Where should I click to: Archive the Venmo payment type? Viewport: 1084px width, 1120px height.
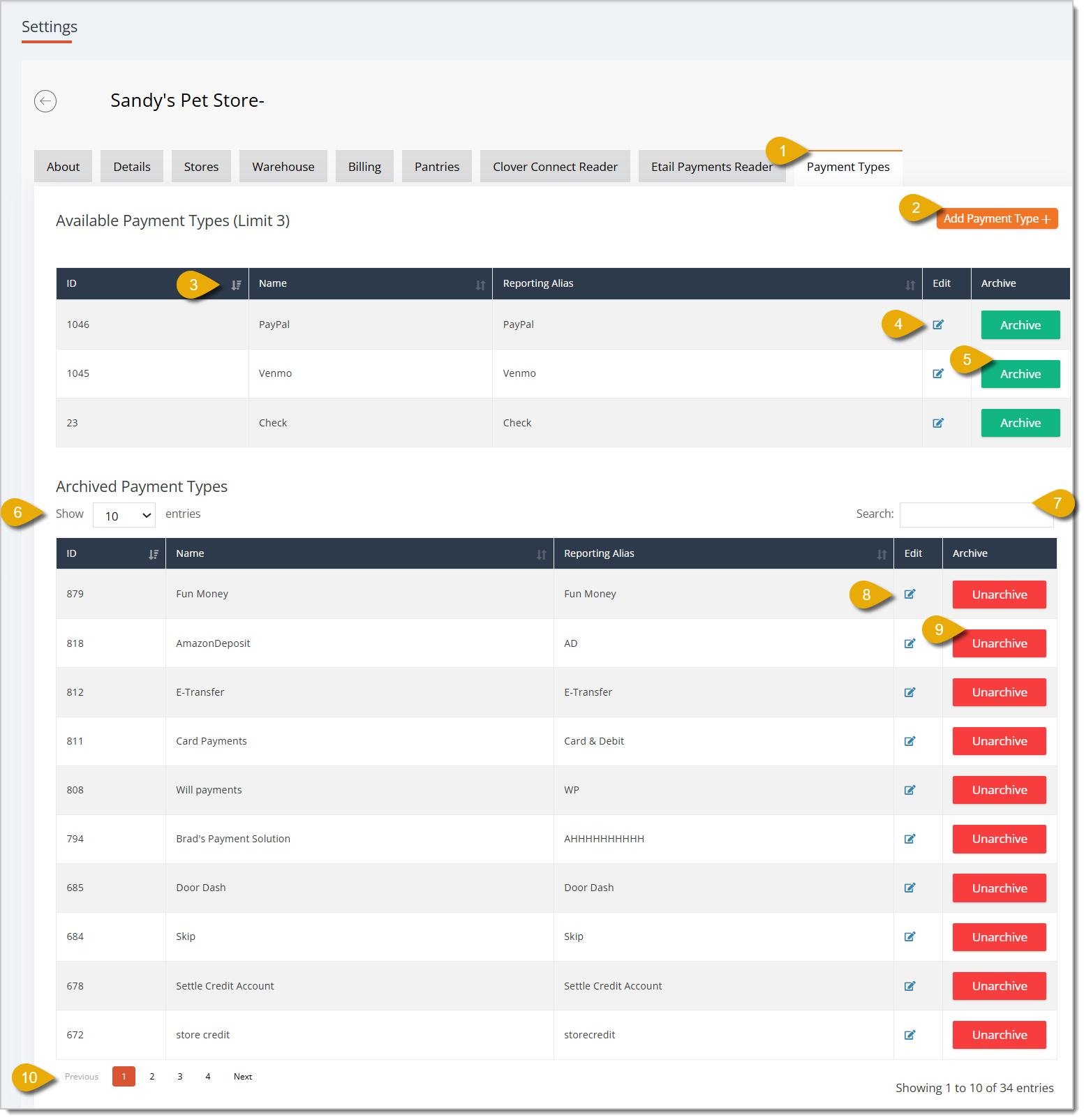[1020, 374]
